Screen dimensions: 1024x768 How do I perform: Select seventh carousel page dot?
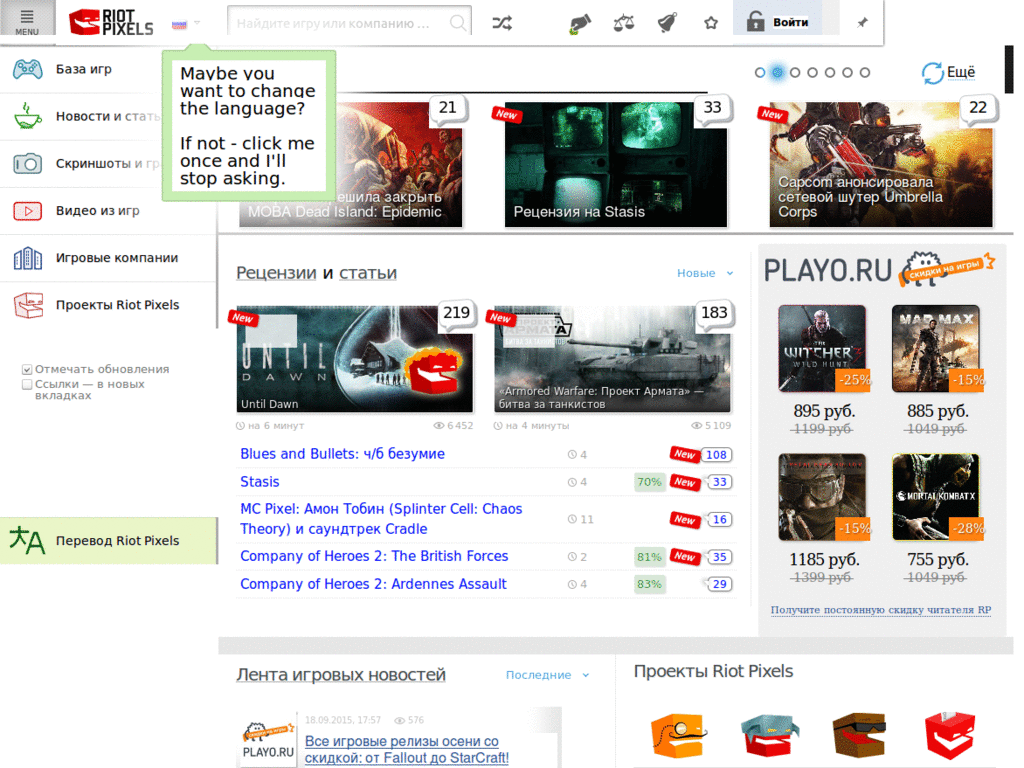click(865, 72)
